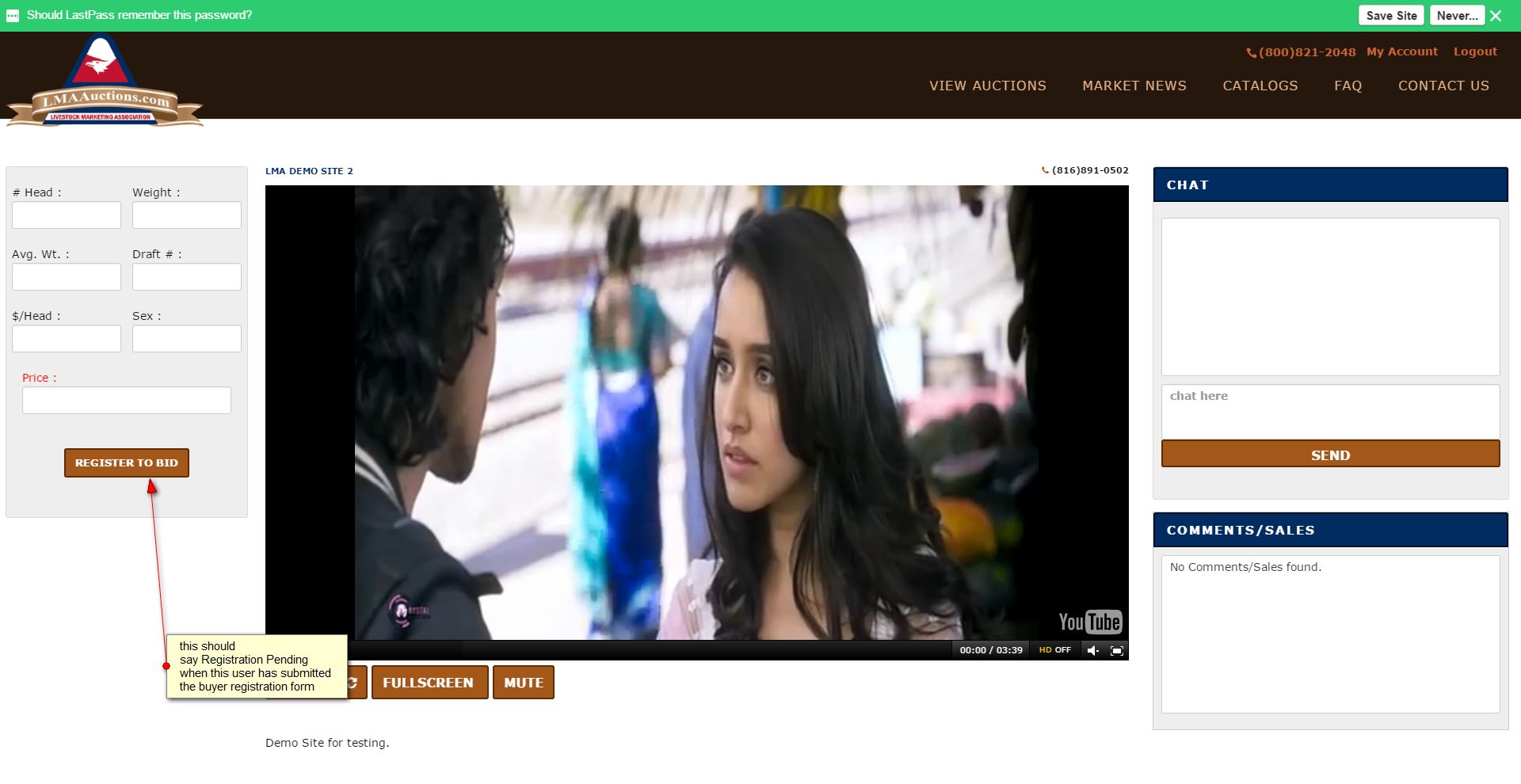Click the COMMENTS/SALES panel header
Image resolution: width=1521 pixels, height=784 pixels.
coord(1331,530)
